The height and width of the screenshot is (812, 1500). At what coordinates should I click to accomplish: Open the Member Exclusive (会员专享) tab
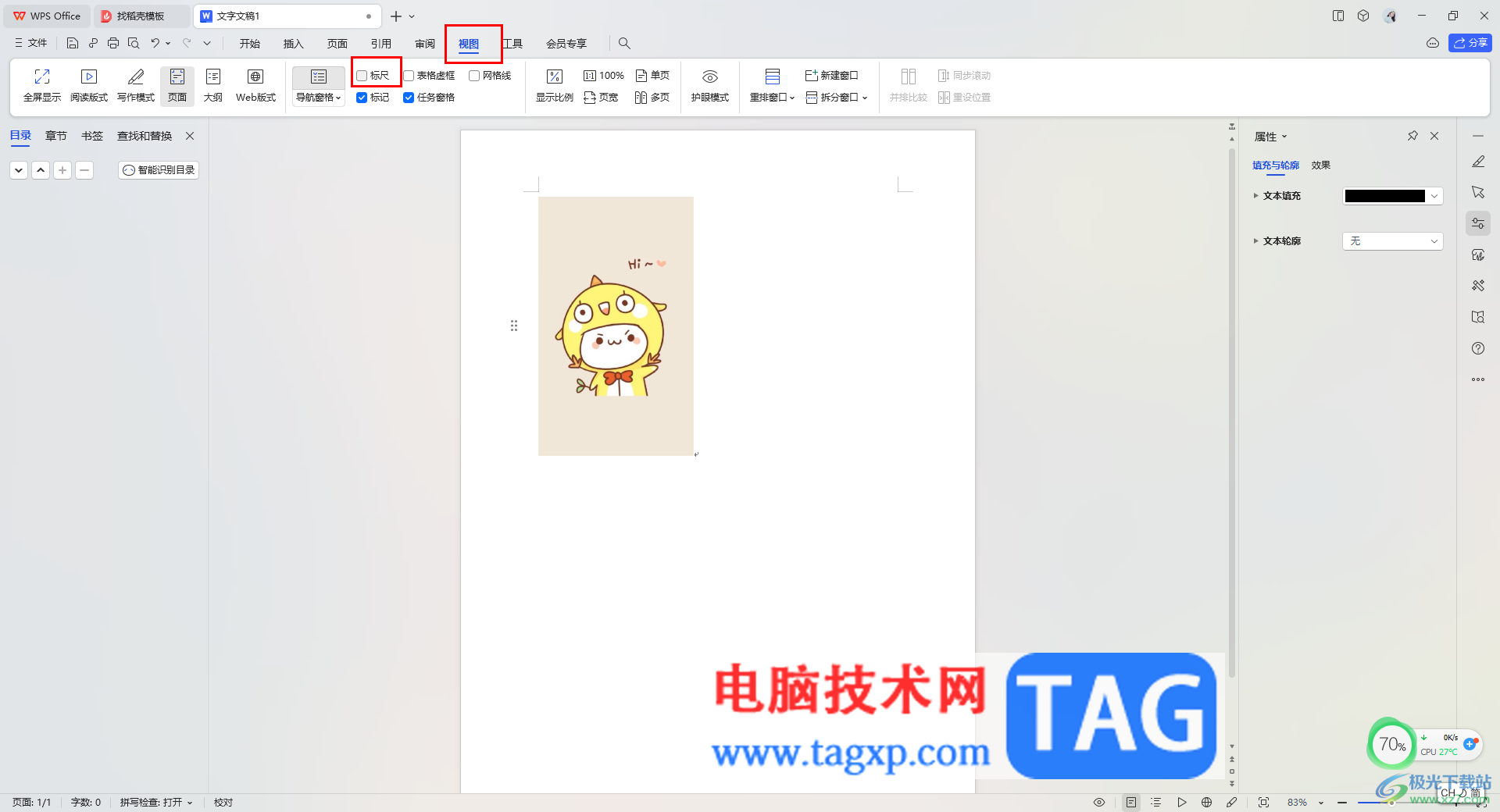(x=566, y=44)
